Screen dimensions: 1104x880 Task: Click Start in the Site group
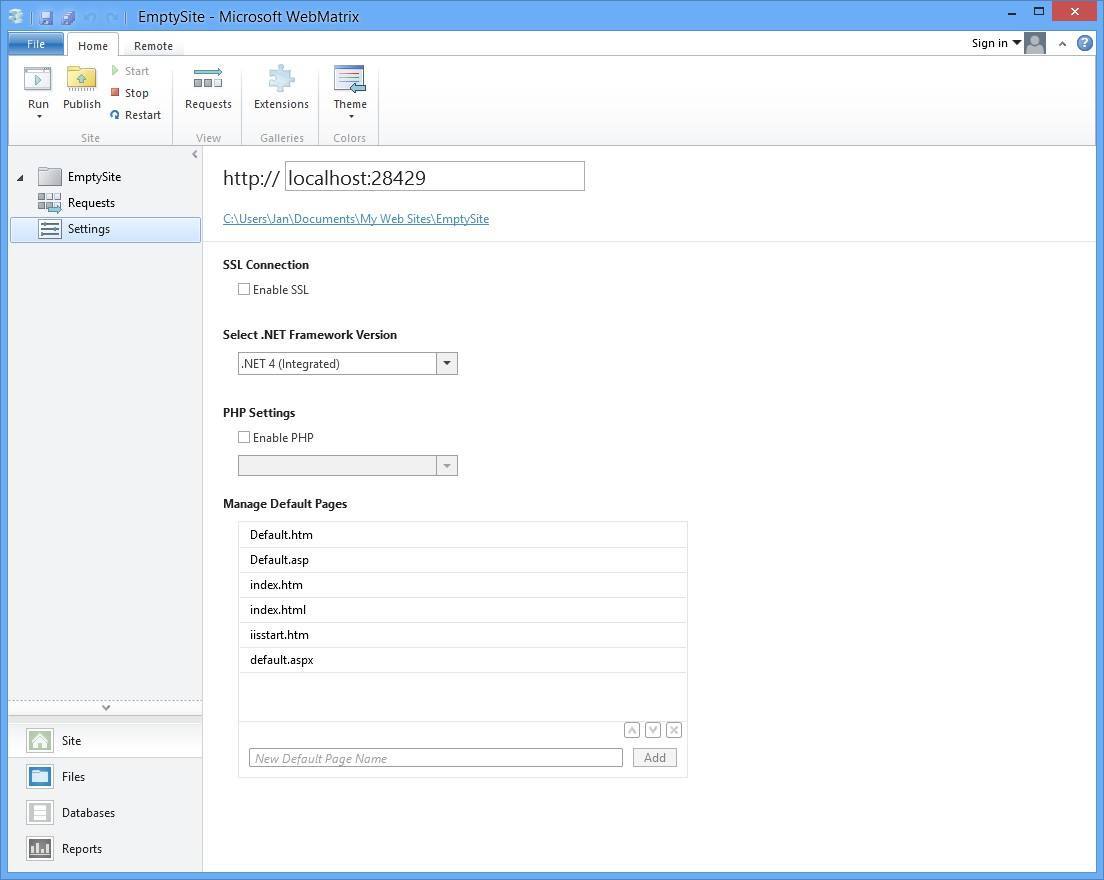(130, 71)
